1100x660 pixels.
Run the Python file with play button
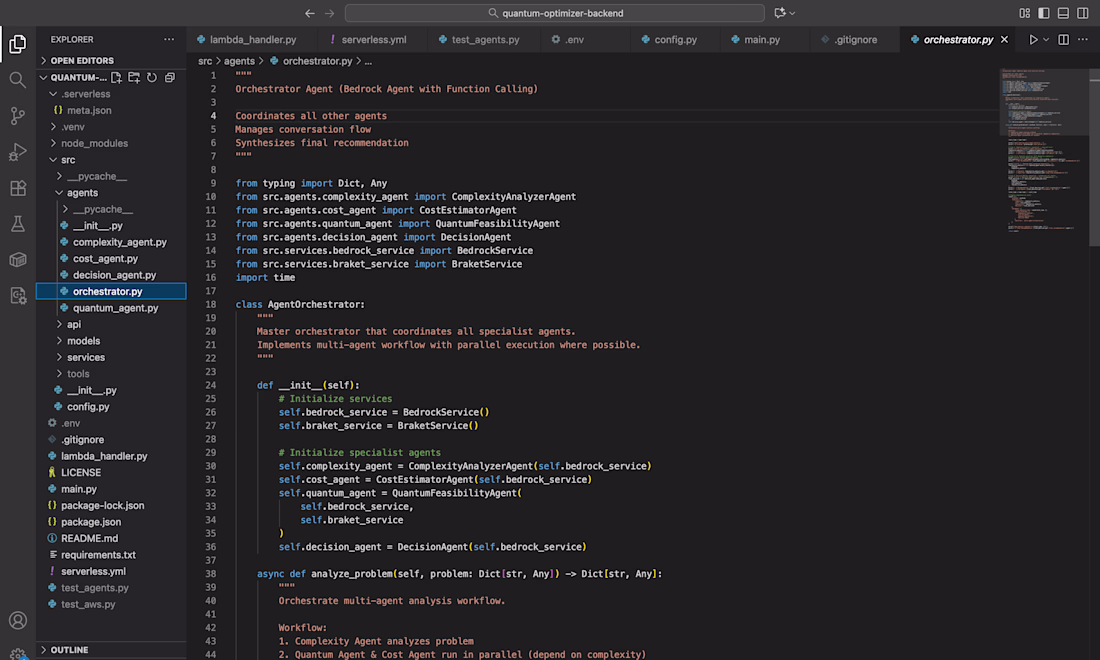coord(1033,39)
